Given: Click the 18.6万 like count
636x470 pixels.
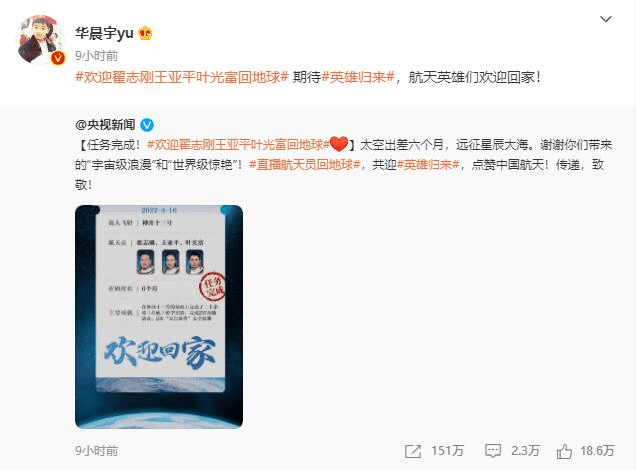Looking at the screenshot, I should click(597, 451).
